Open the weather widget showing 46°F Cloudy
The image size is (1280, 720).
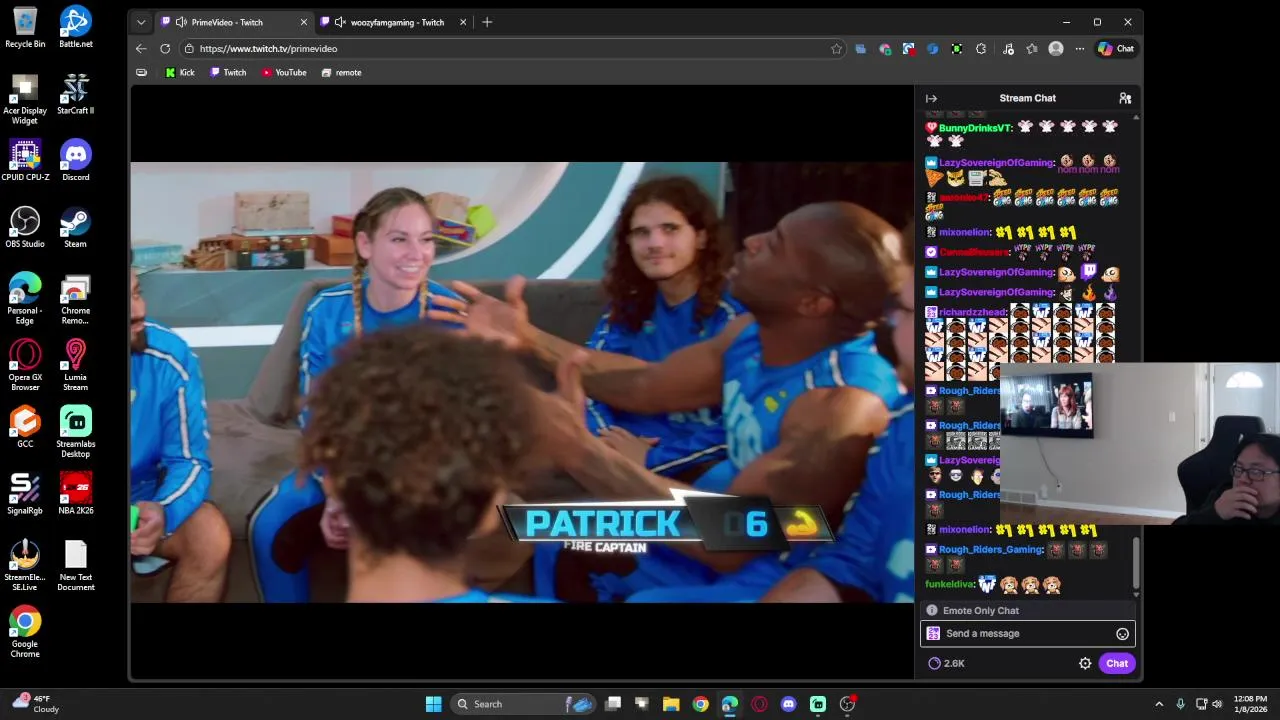click(x=36, y=704)
